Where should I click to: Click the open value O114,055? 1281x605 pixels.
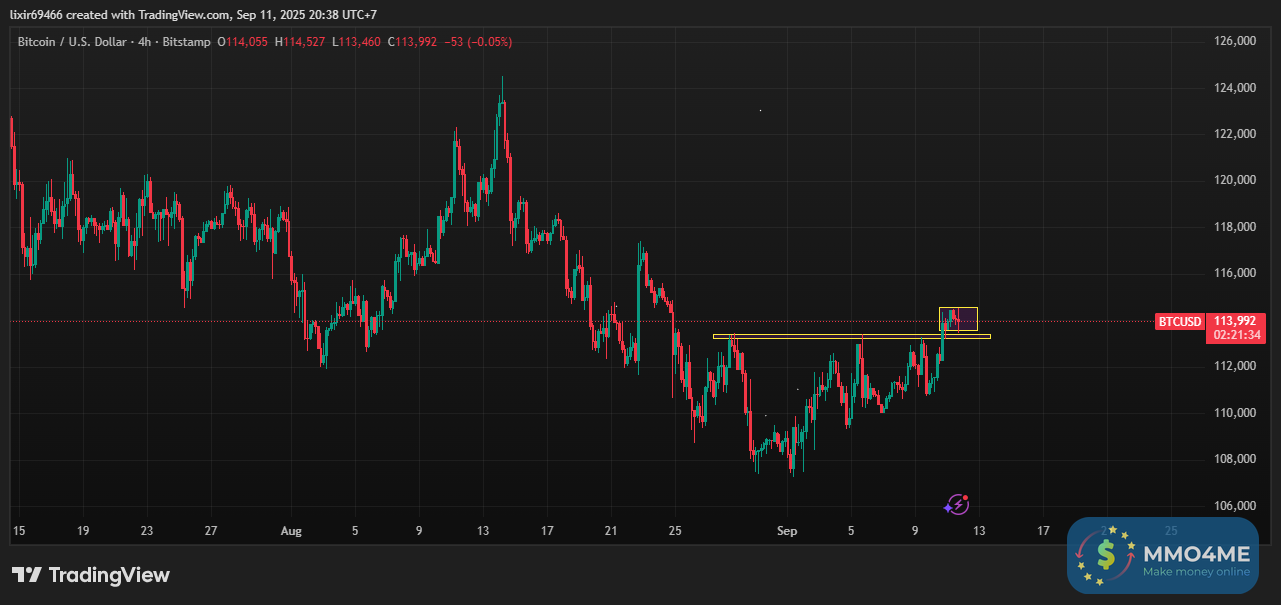(240, 42)
